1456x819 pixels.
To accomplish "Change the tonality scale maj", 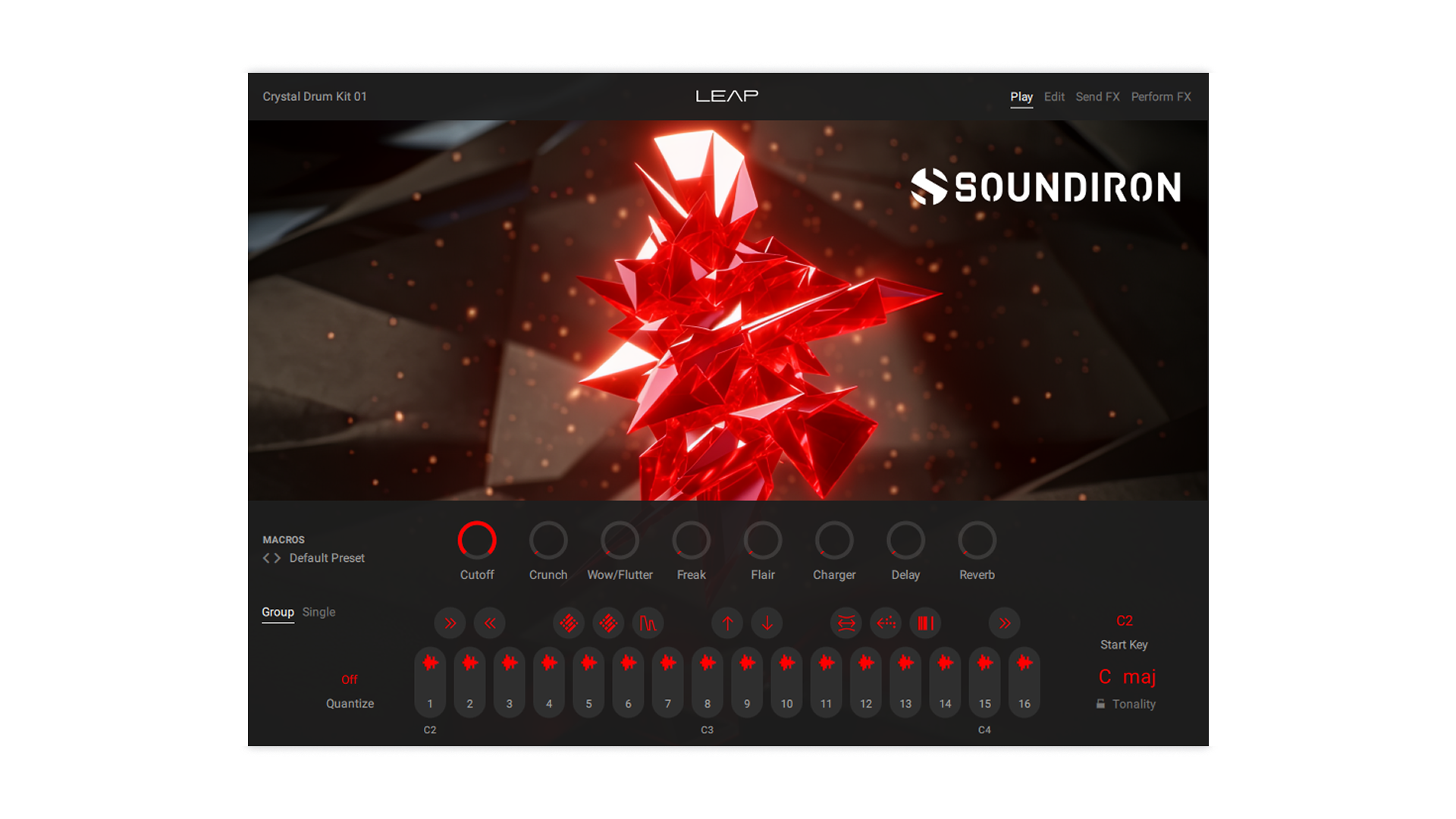I will point(1139,677).
